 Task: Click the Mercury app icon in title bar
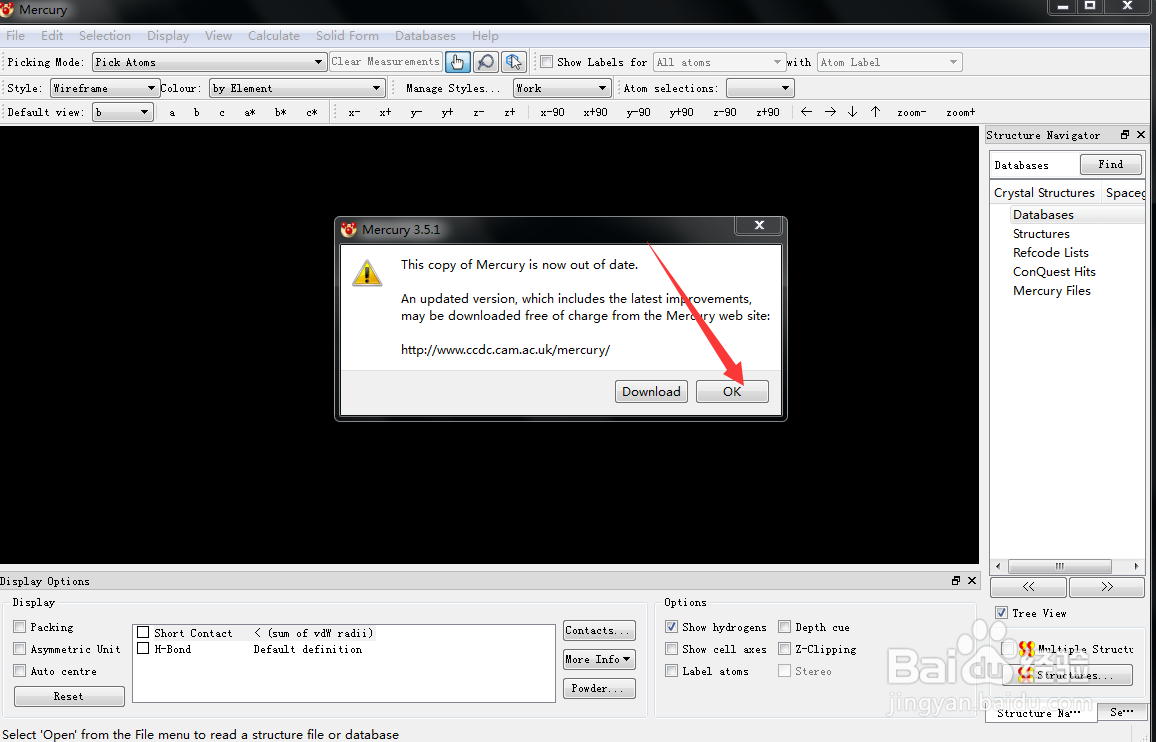[x=7, y=10]
